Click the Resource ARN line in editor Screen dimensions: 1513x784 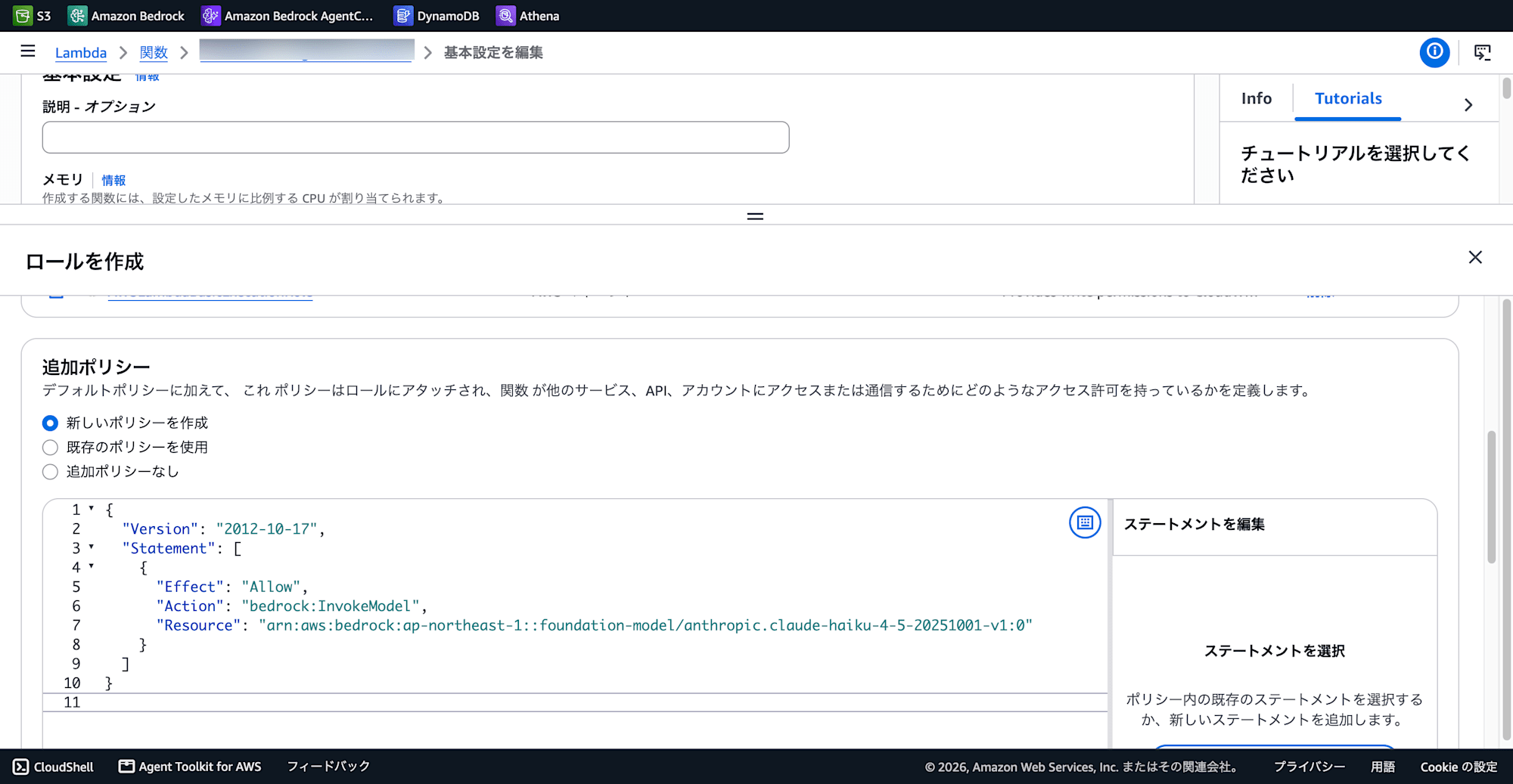[594, 625]
